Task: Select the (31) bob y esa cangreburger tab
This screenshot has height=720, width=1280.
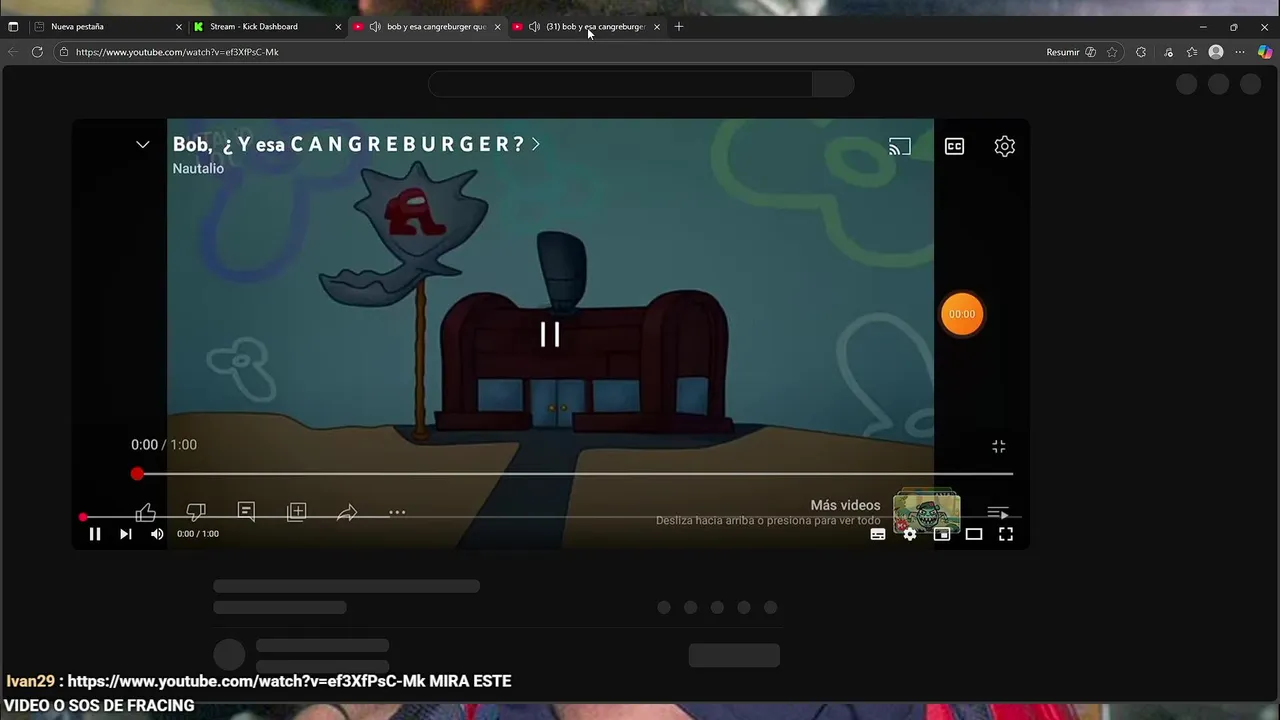Action: click(x=586, y=27)
